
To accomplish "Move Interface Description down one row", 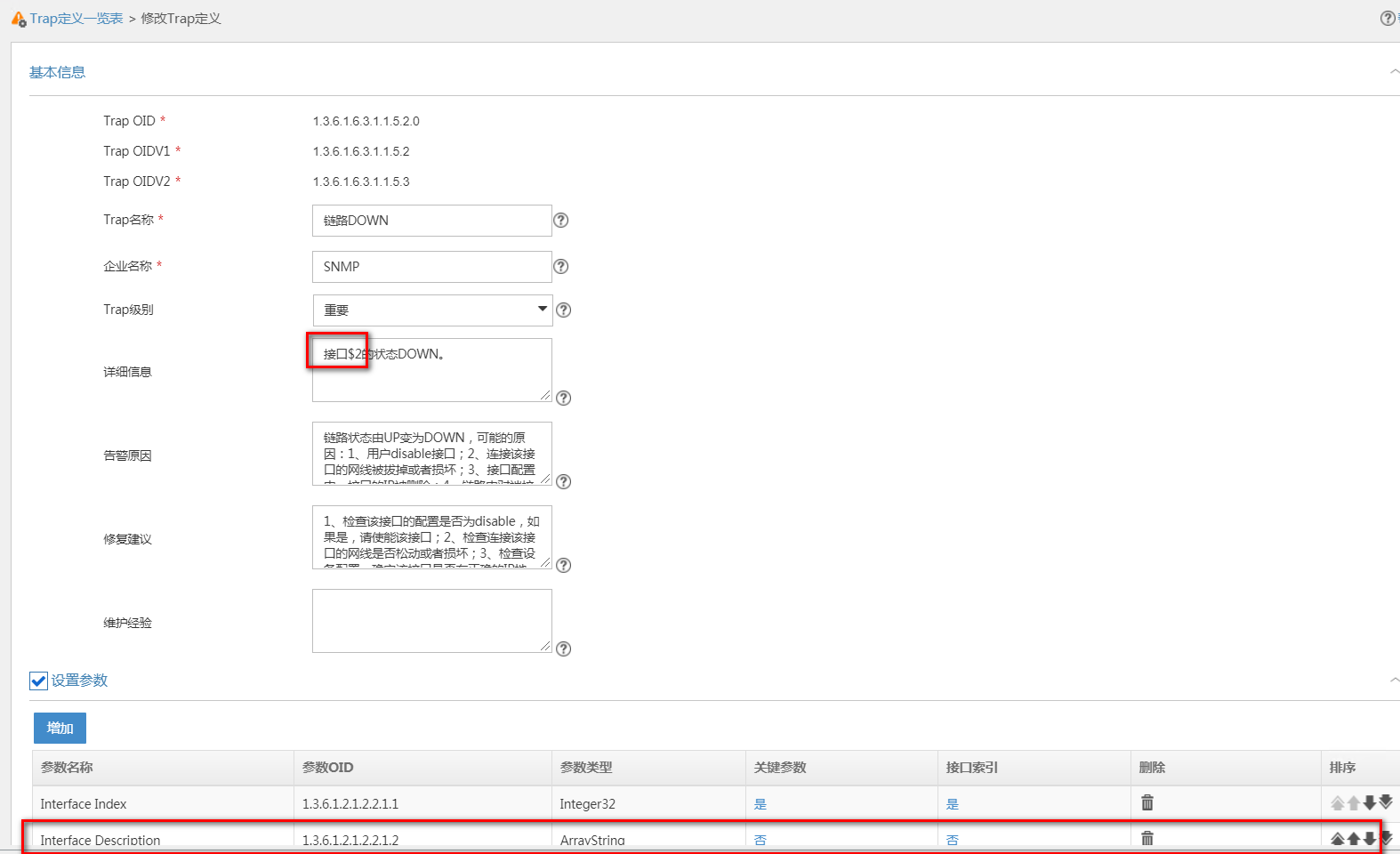I will click(1370, 839).
